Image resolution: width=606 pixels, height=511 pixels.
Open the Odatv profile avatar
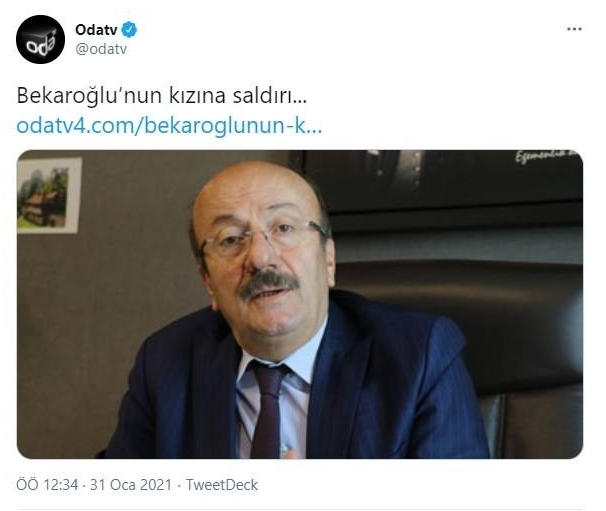coord(40,39)
